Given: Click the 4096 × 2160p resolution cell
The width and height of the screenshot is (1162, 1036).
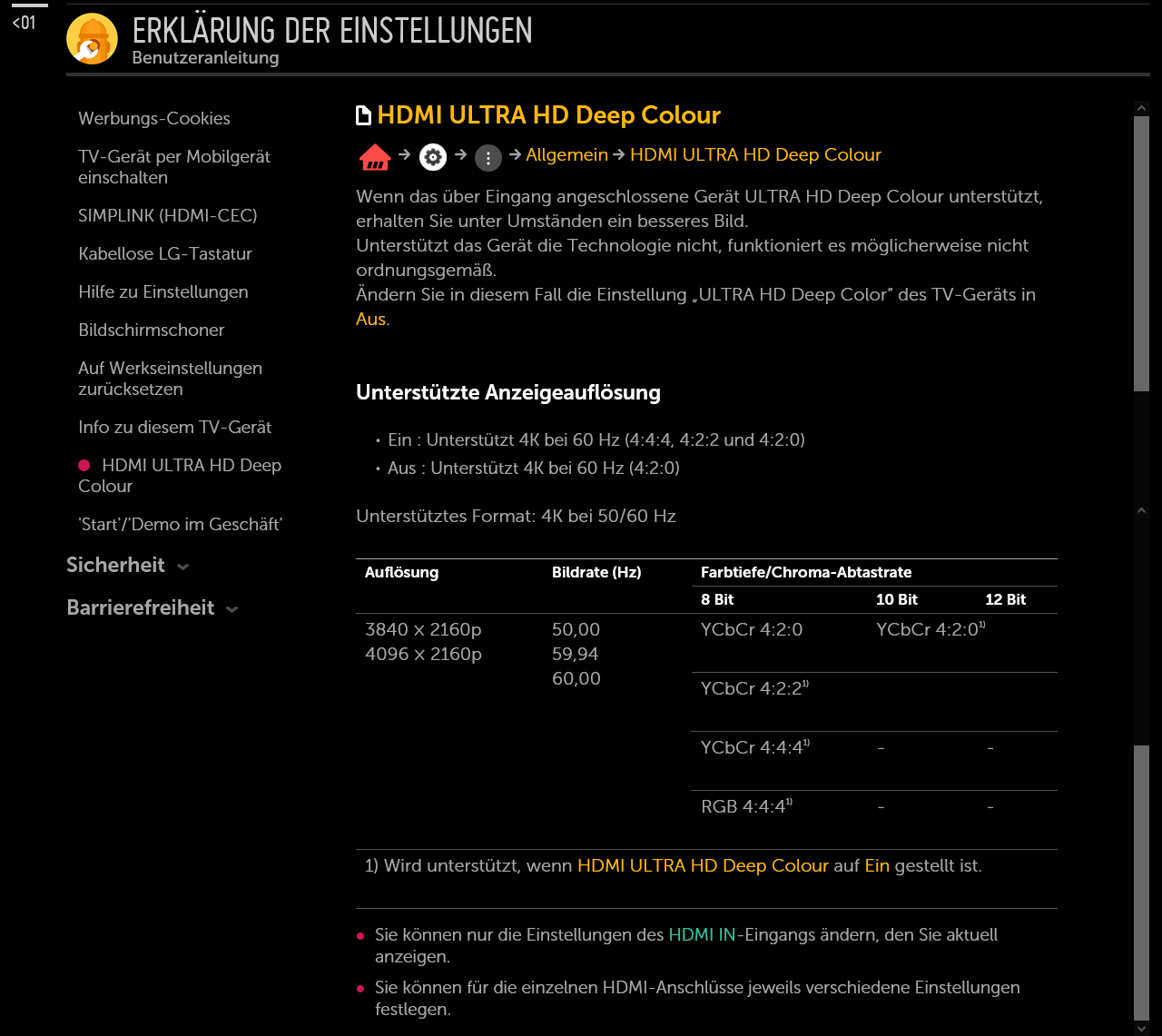Looking at the screenshot, I should (423, 654).
